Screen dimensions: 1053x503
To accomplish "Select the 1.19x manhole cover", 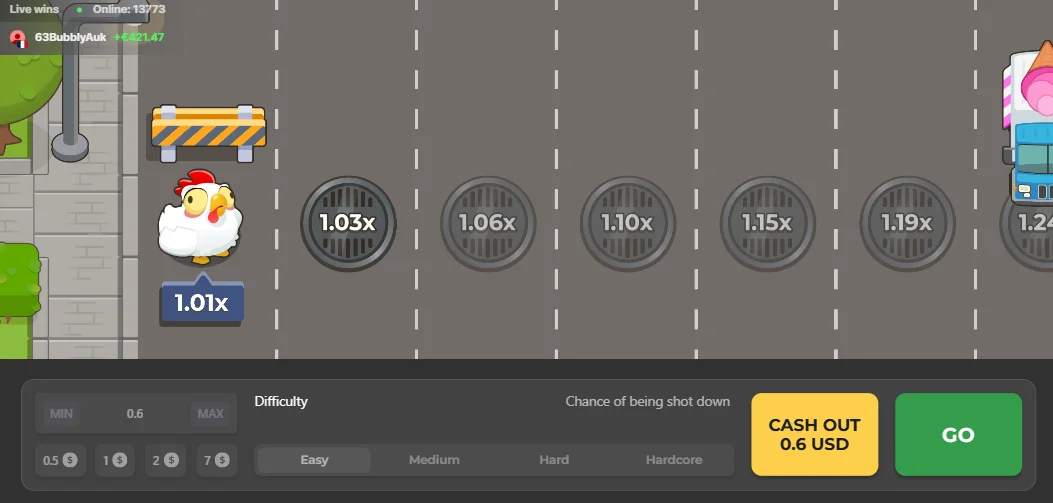I will 907,224.
